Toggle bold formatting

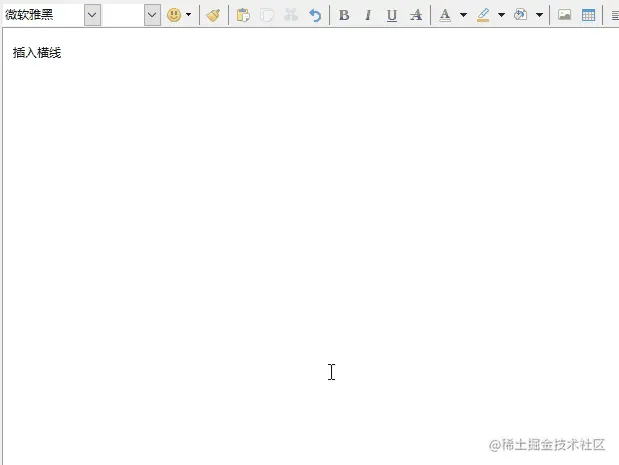click(x=344, y=15)
